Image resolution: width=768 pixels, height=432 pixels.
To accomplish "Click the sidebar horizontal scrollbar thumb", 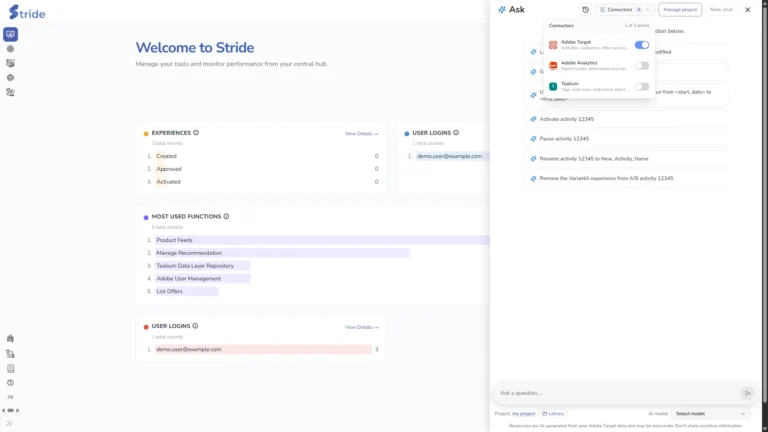I will [10, 410].
